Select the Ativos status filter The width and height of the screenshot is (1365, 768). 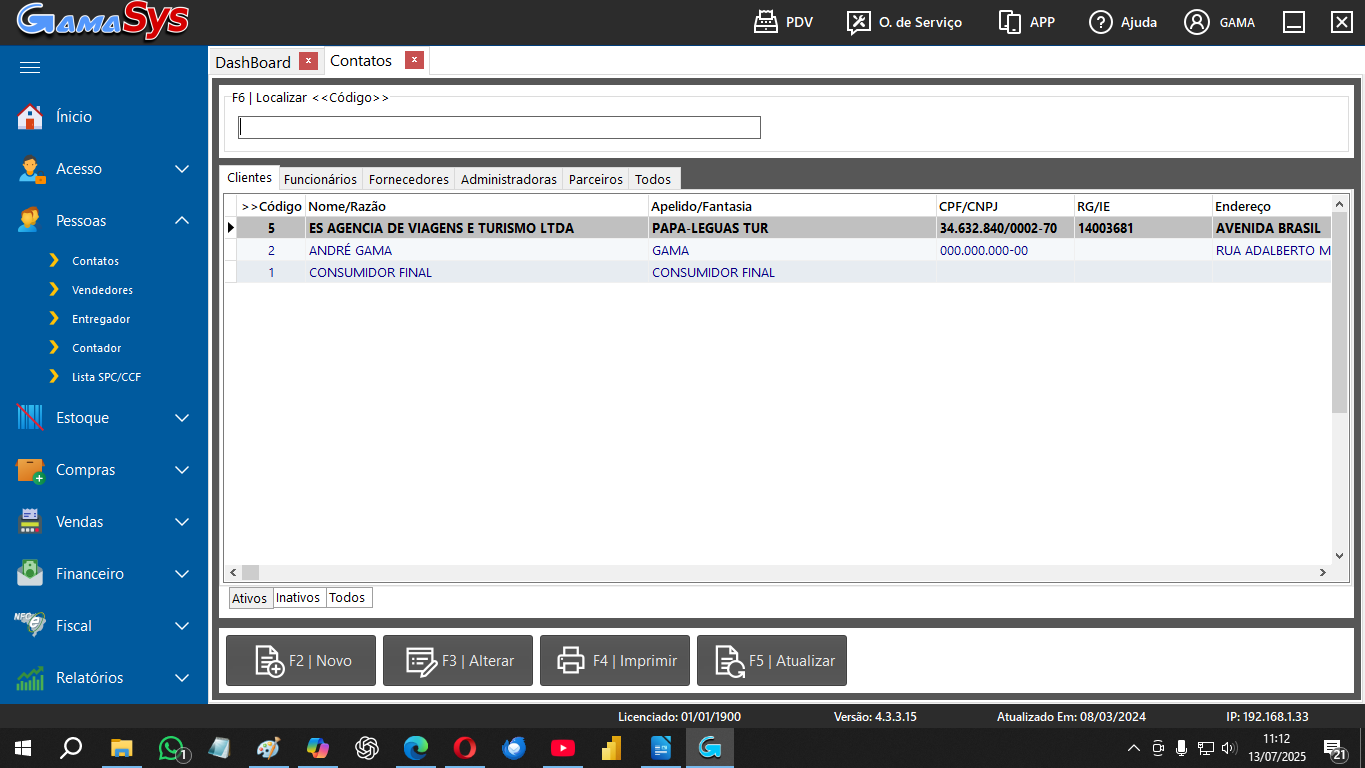(250, 598)
